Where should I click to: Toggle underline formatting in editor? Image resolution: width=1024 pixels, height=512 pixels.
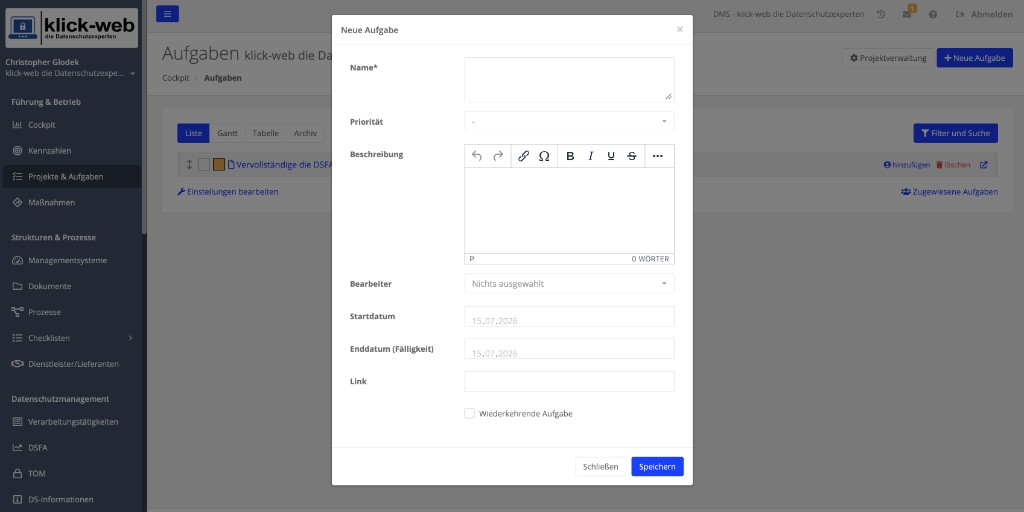611,156
